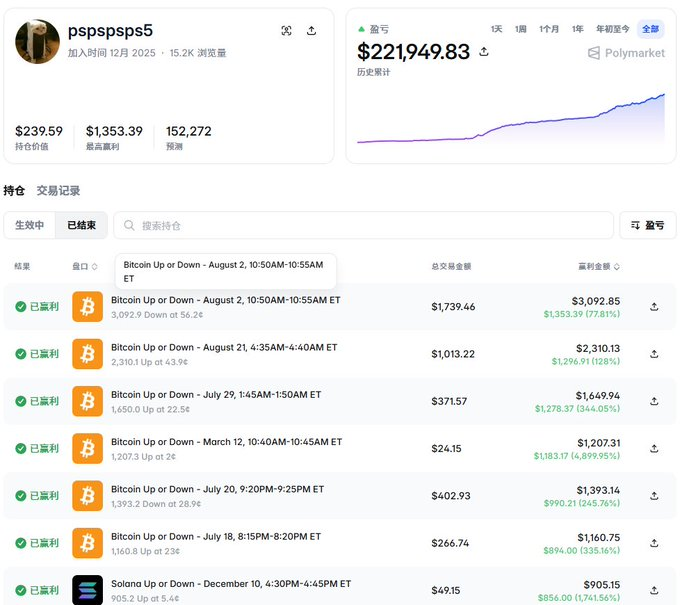Open Bitcoin icon for March 12 market
The height and width of the screenshot is (605, 680).
[88, 448]
